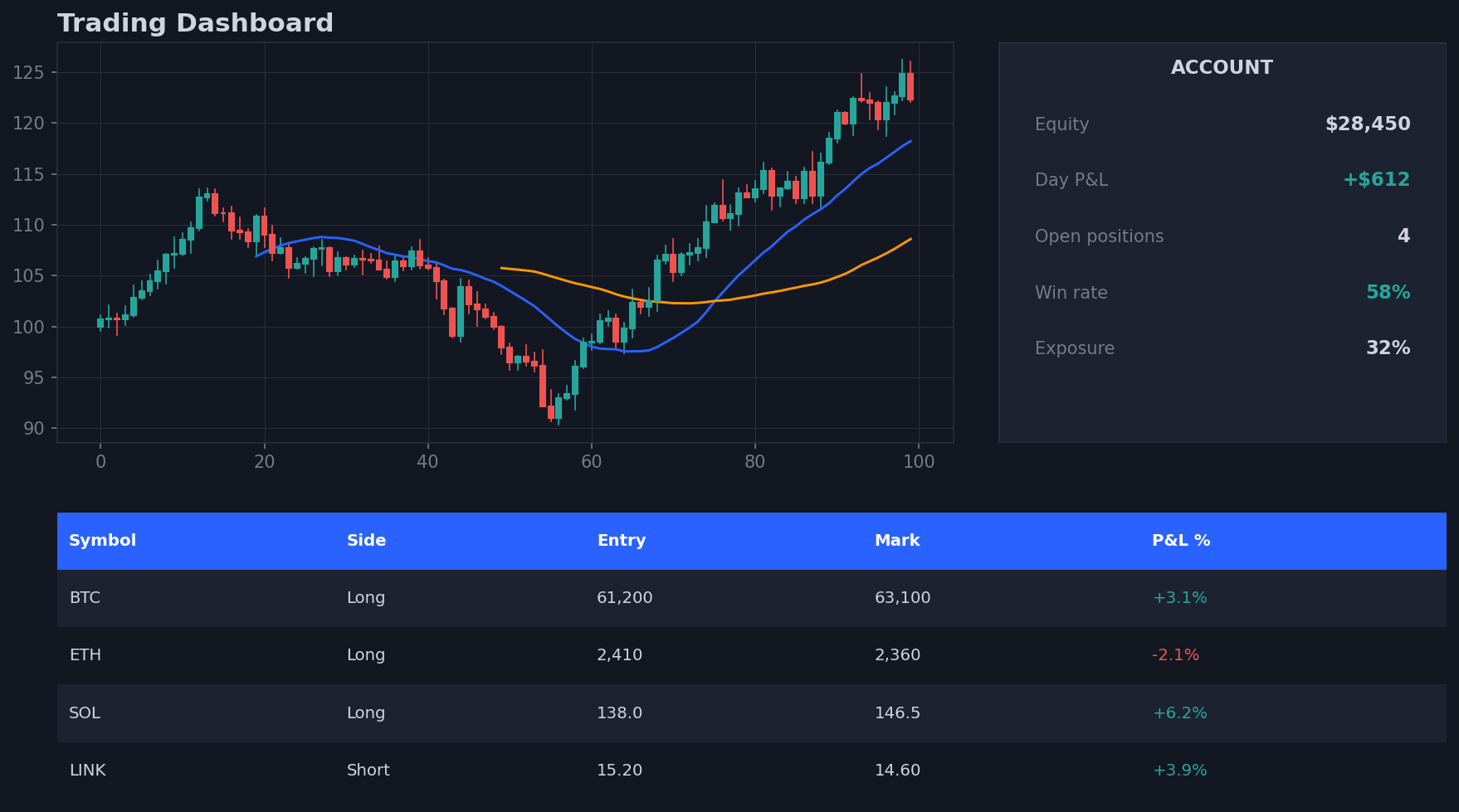This screenshot has height=812, width=1459.
Task: Select the Day P&L label
Action: tap(1071, 180)
